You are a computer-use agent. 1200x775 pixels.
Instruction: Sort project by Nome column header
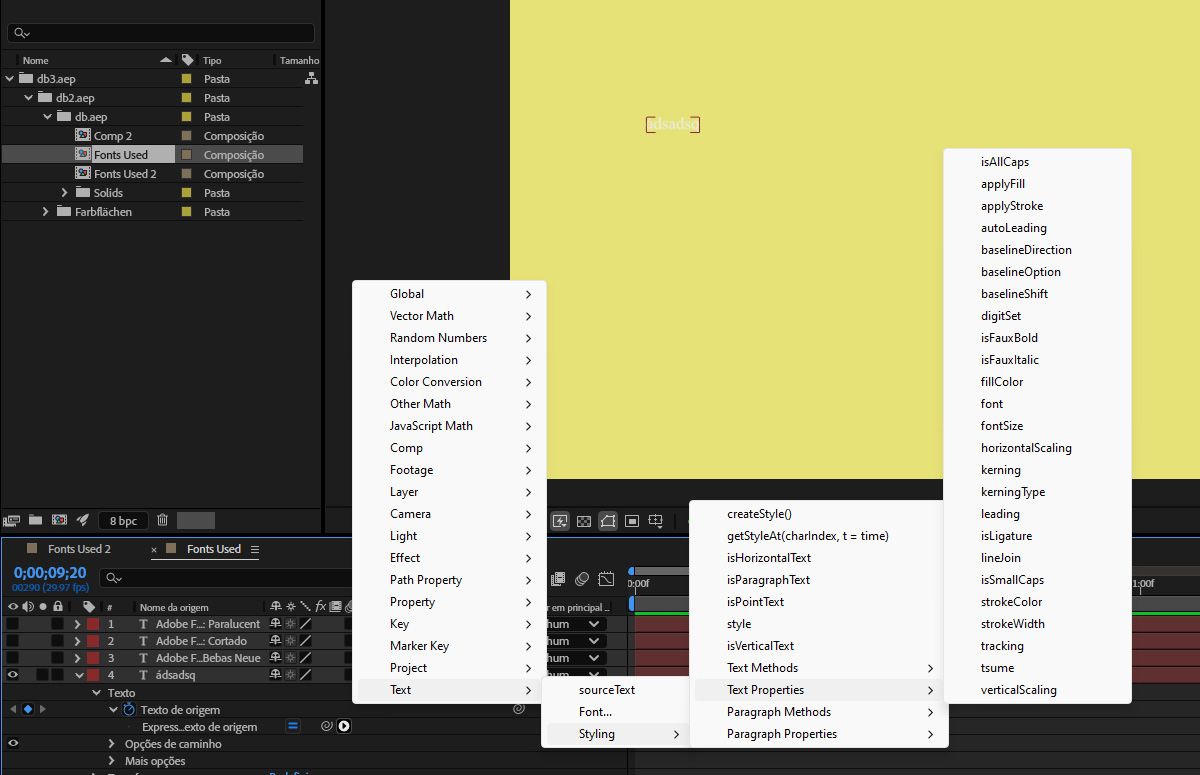(35, 60)
